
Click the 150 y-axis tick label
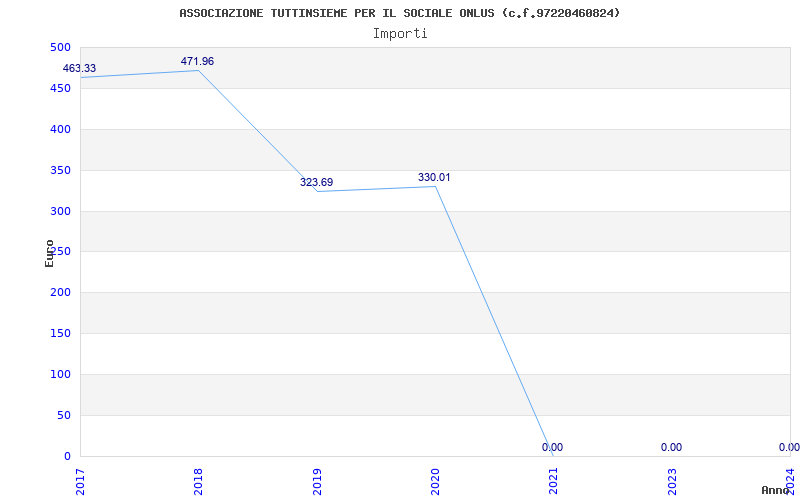[x=60, y=334]
